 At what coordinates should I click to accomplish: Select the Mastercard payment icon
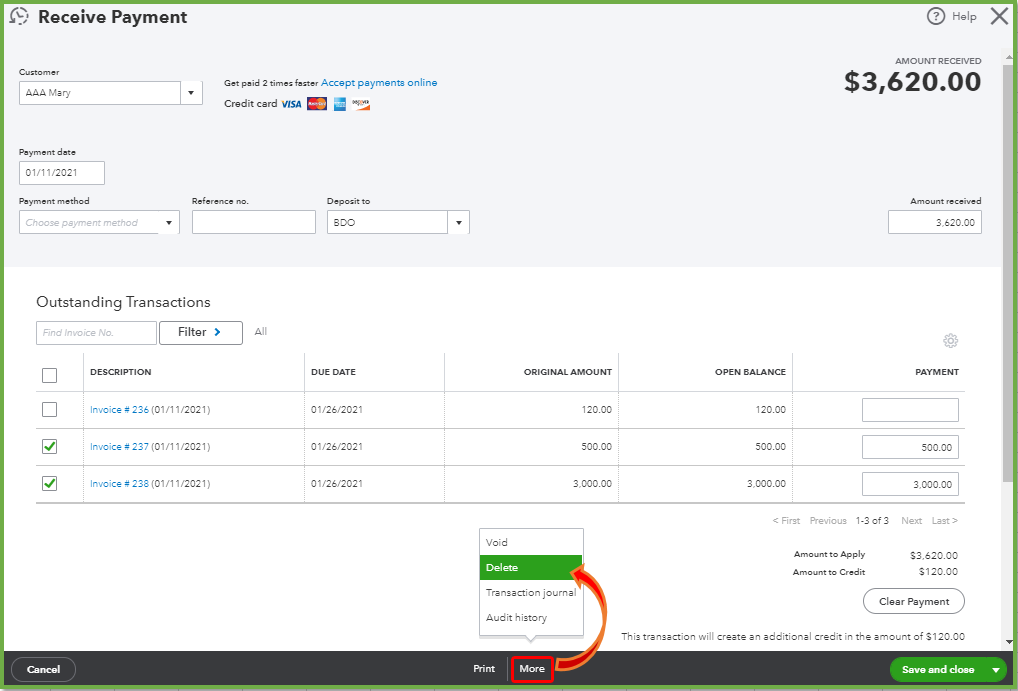[x=316, y=103]
